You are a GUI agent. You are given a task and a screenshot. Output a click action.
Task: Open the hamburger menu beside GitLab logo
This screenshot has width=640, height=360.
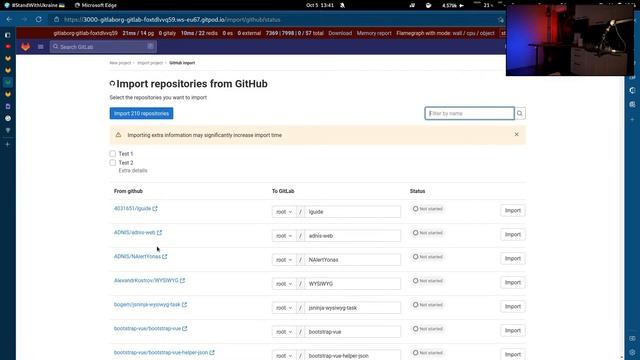[40, 47]
